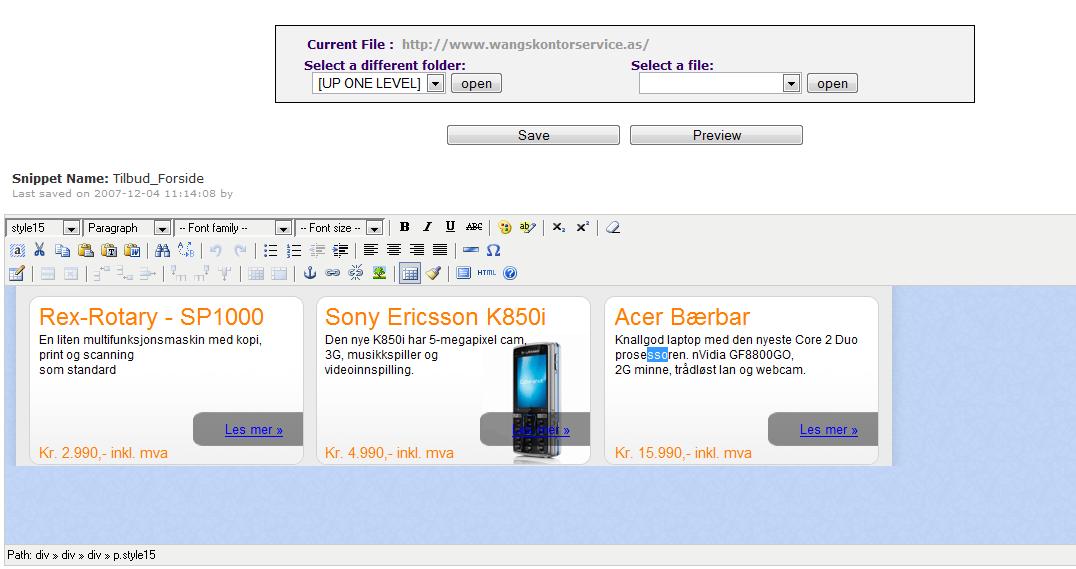Viewport: 1076px width, 569px height.
Task: Click the insert link chain icon
Action: [x=333, y=273]
